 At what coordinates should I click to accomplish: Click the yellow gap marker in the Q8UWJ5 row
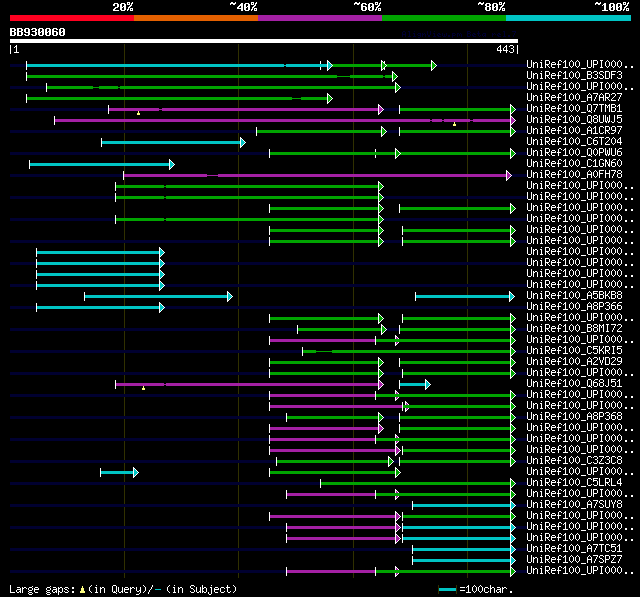point(454,124)
